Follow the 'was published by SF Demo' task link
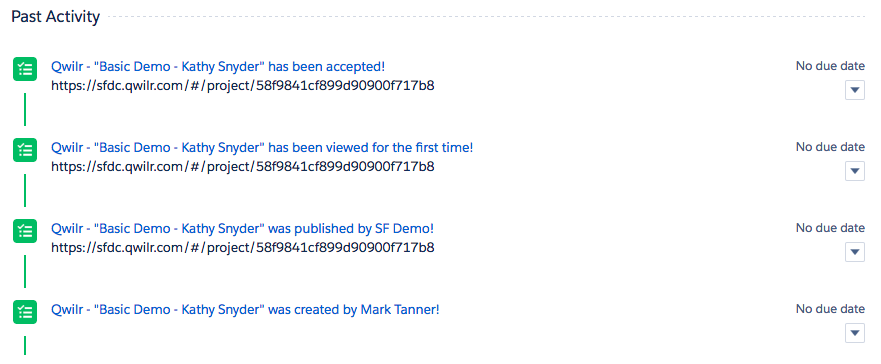The width and height of the screenshot is (881, 364). [x=243, y=229]
